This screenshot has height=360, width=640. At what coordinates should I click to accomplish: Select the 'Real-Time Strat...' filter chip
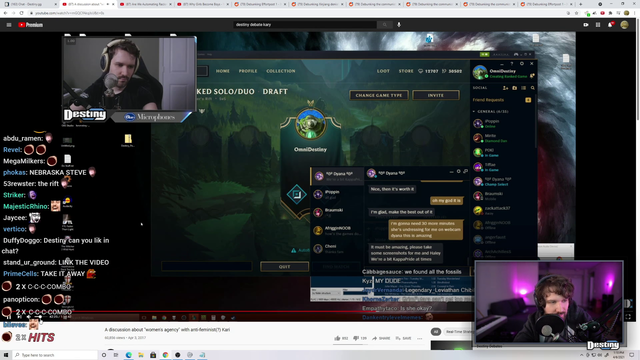point(458,332)
